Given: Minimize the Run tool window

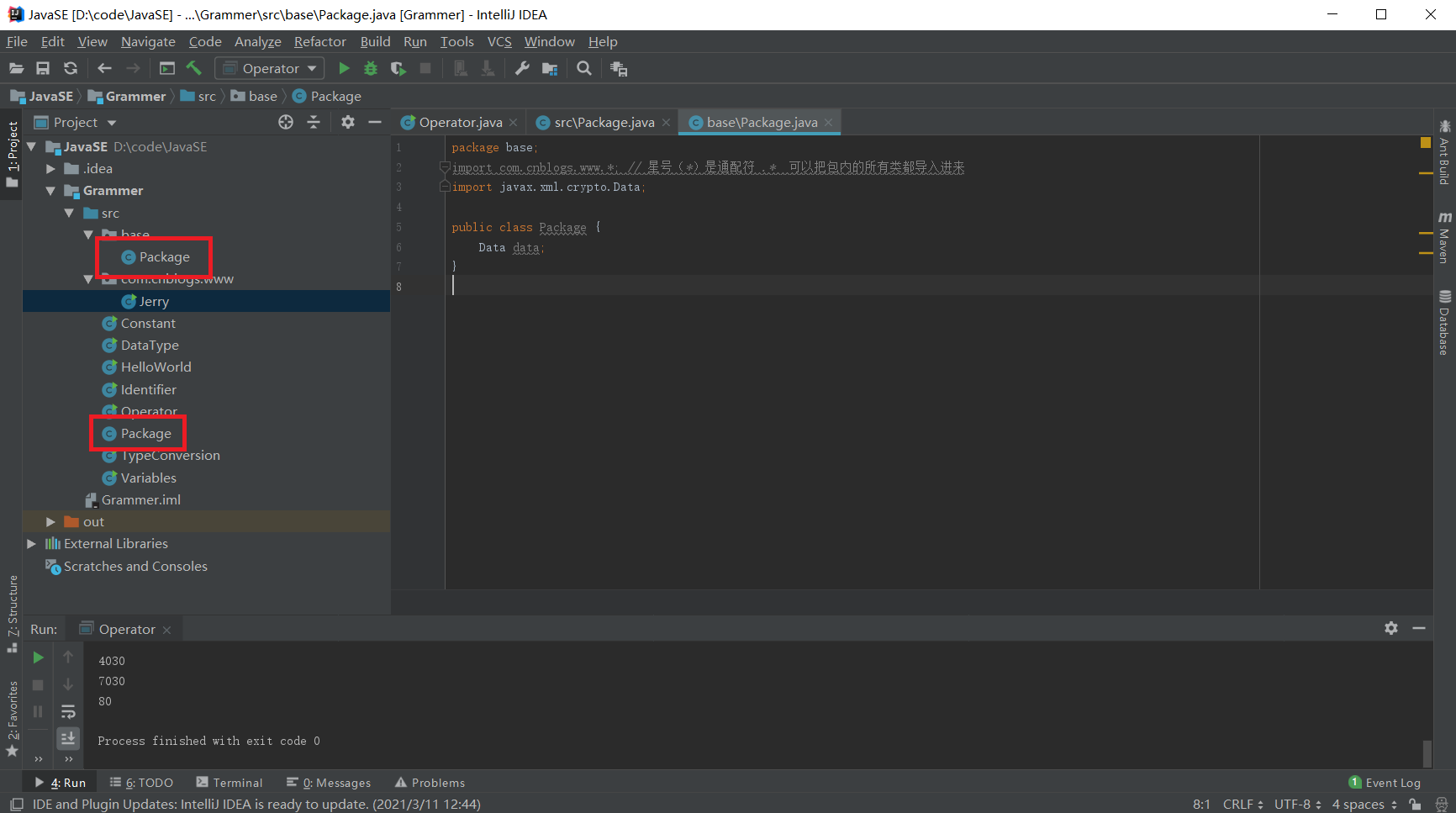Looking at the screenshot, I should (1419, 629).
